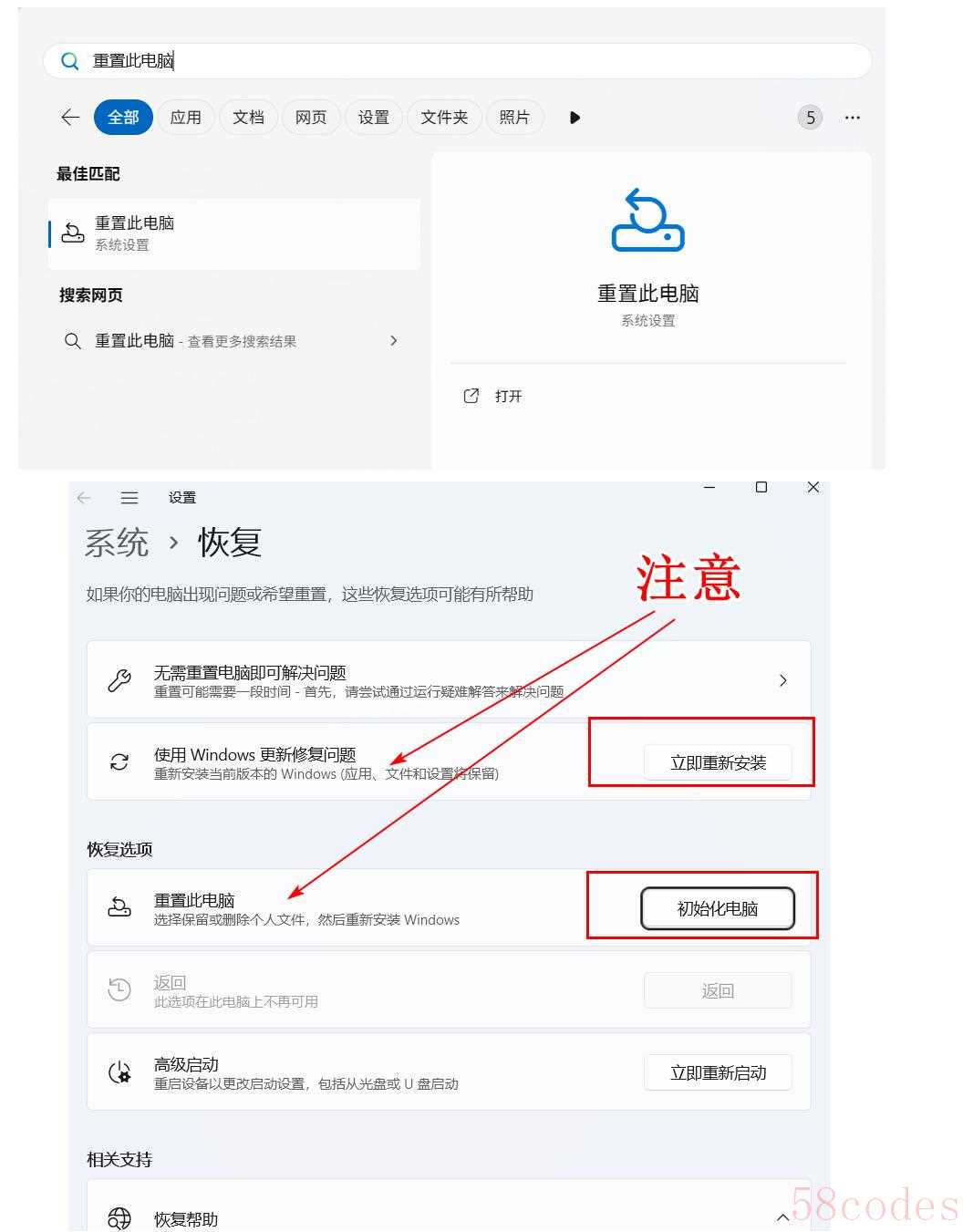Screen dimensions: 973x1232
Task: Click the globe icon beside 恢复帮助
Action: click(119, 1218)
